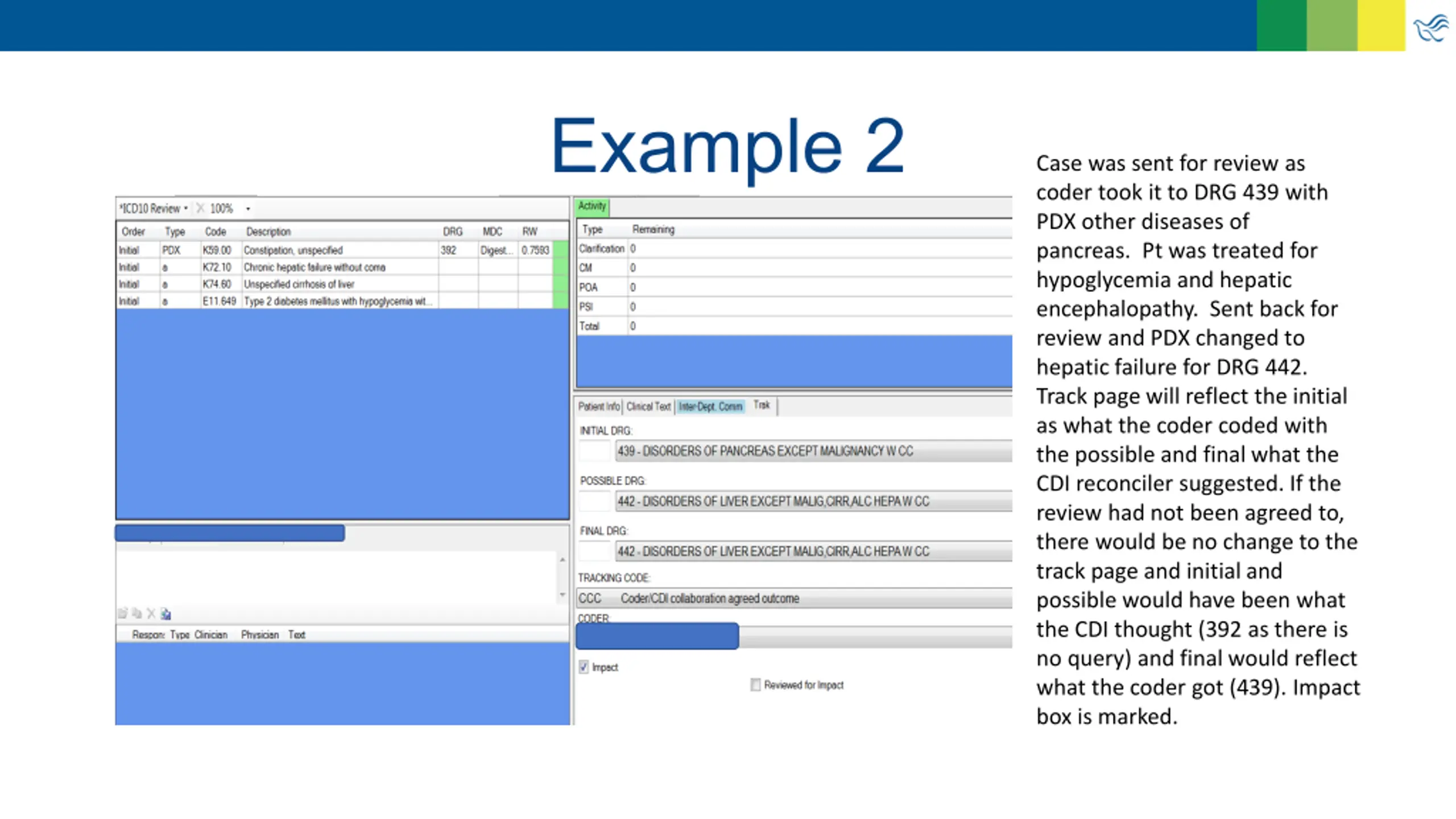Click the copy icon in query toolbar
The image size is (1456, 819).
tap(136, 613)
